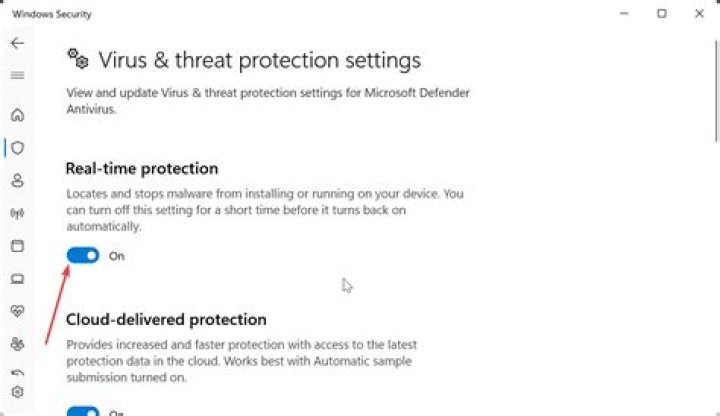Click the back arrow button

[17, 44]
